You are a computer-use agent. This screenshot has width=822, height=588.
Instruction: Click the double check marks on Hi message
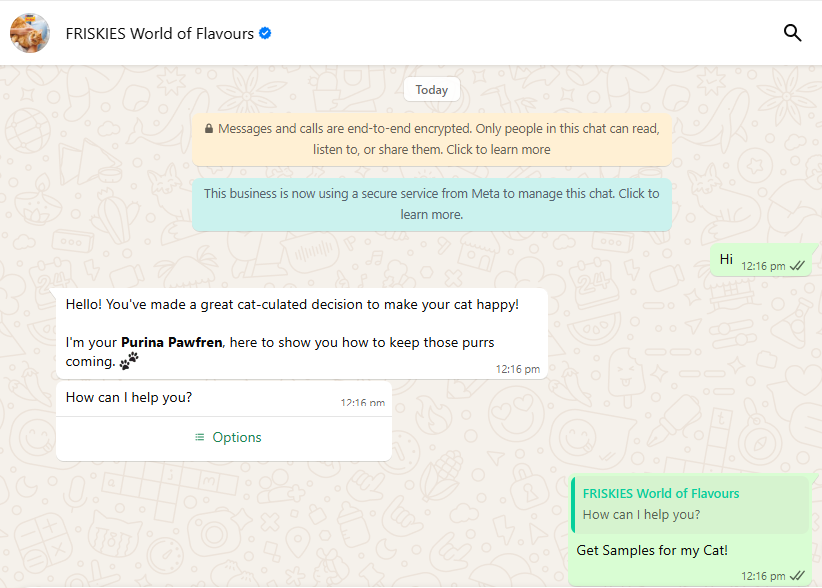(797, 266)
